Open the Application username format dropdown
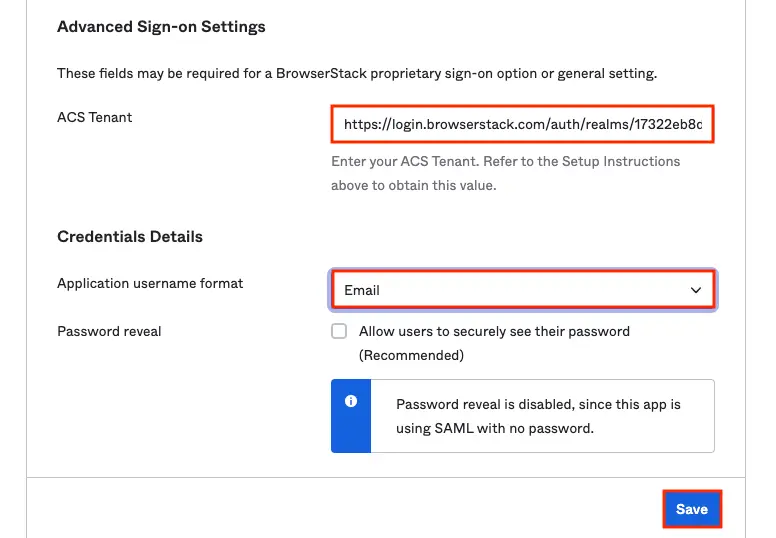 (522, 290)
